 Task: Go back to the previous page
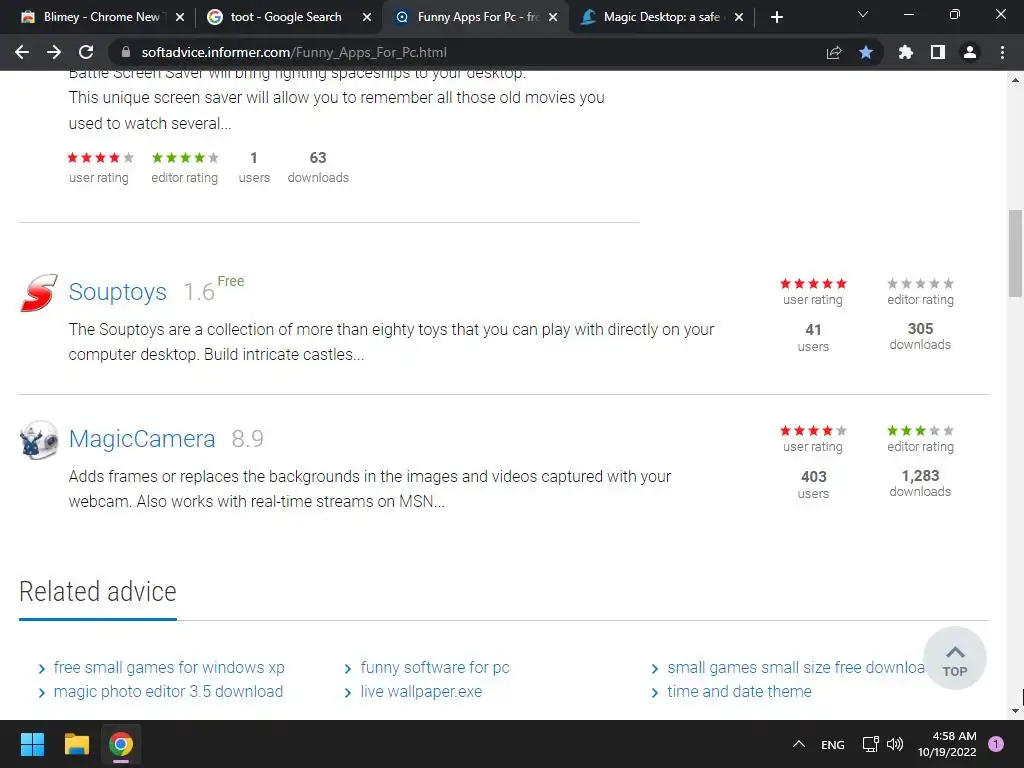pyautogui.click(x=22, y=52)
